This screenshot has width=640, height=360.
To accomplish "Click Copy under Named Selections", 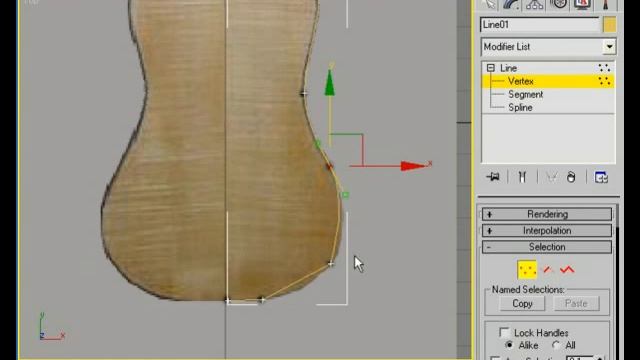I will point(522,304).
